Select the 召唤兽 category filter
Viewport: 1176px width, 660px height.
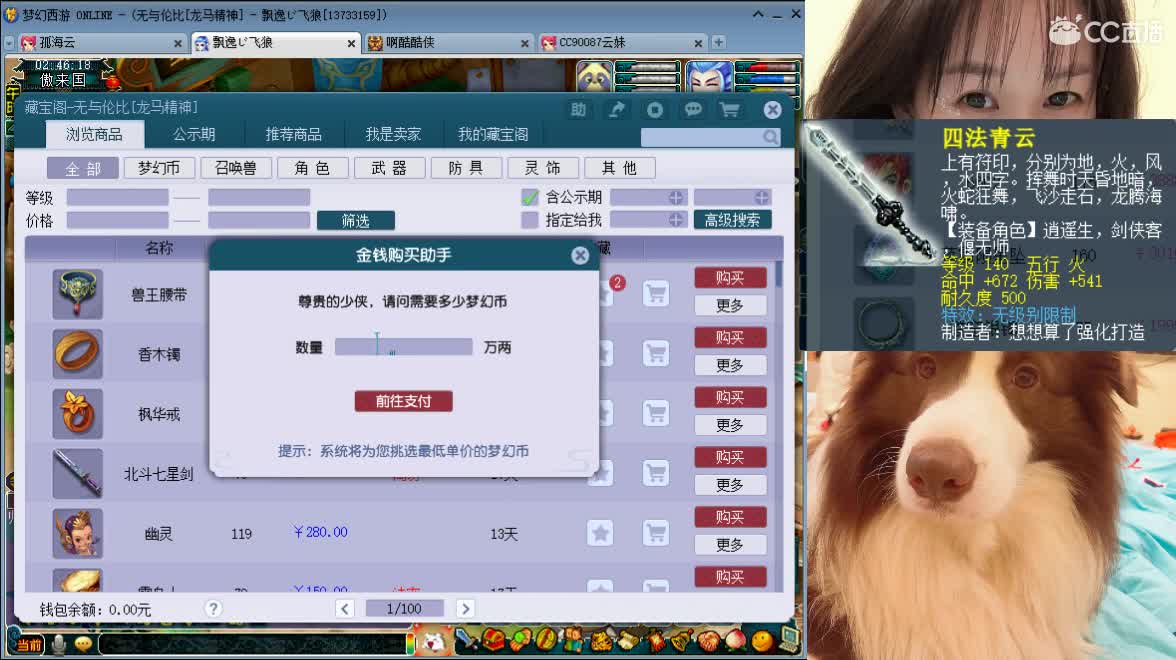(x=236, y=168)
